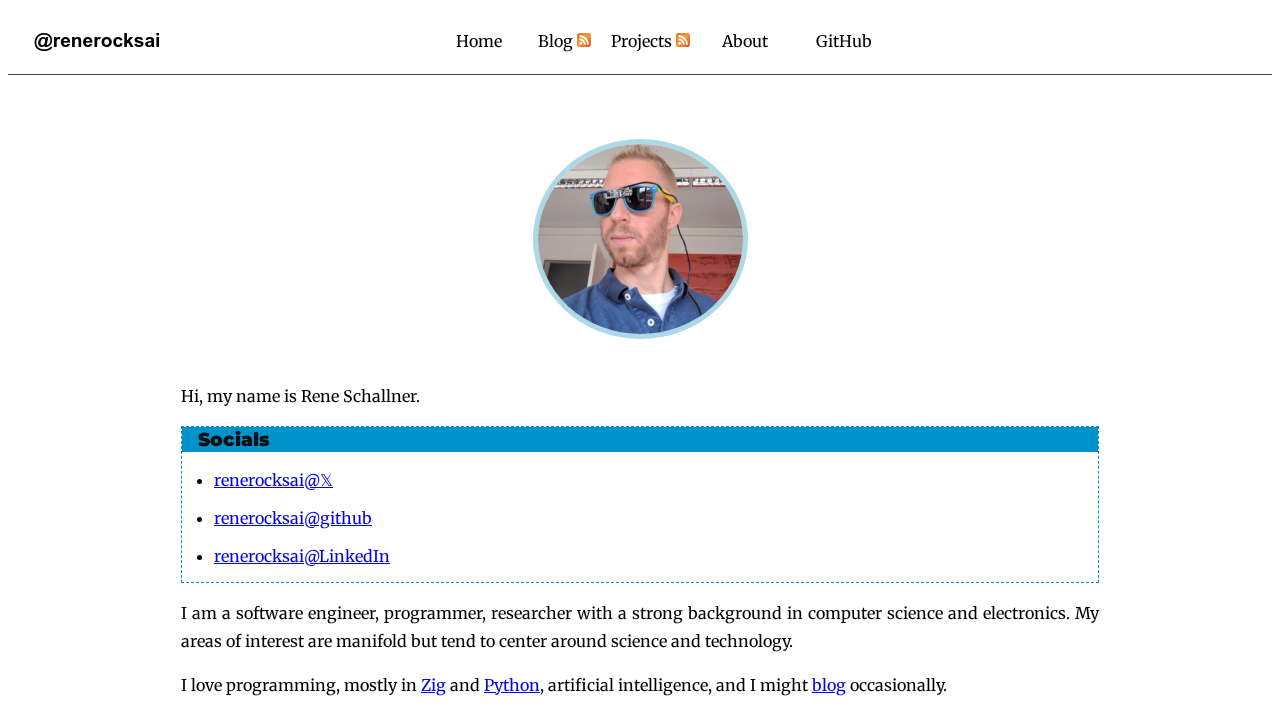Click the Socials box header
The height and width of the screenshot is (720, 1280).
coord(640,440)
